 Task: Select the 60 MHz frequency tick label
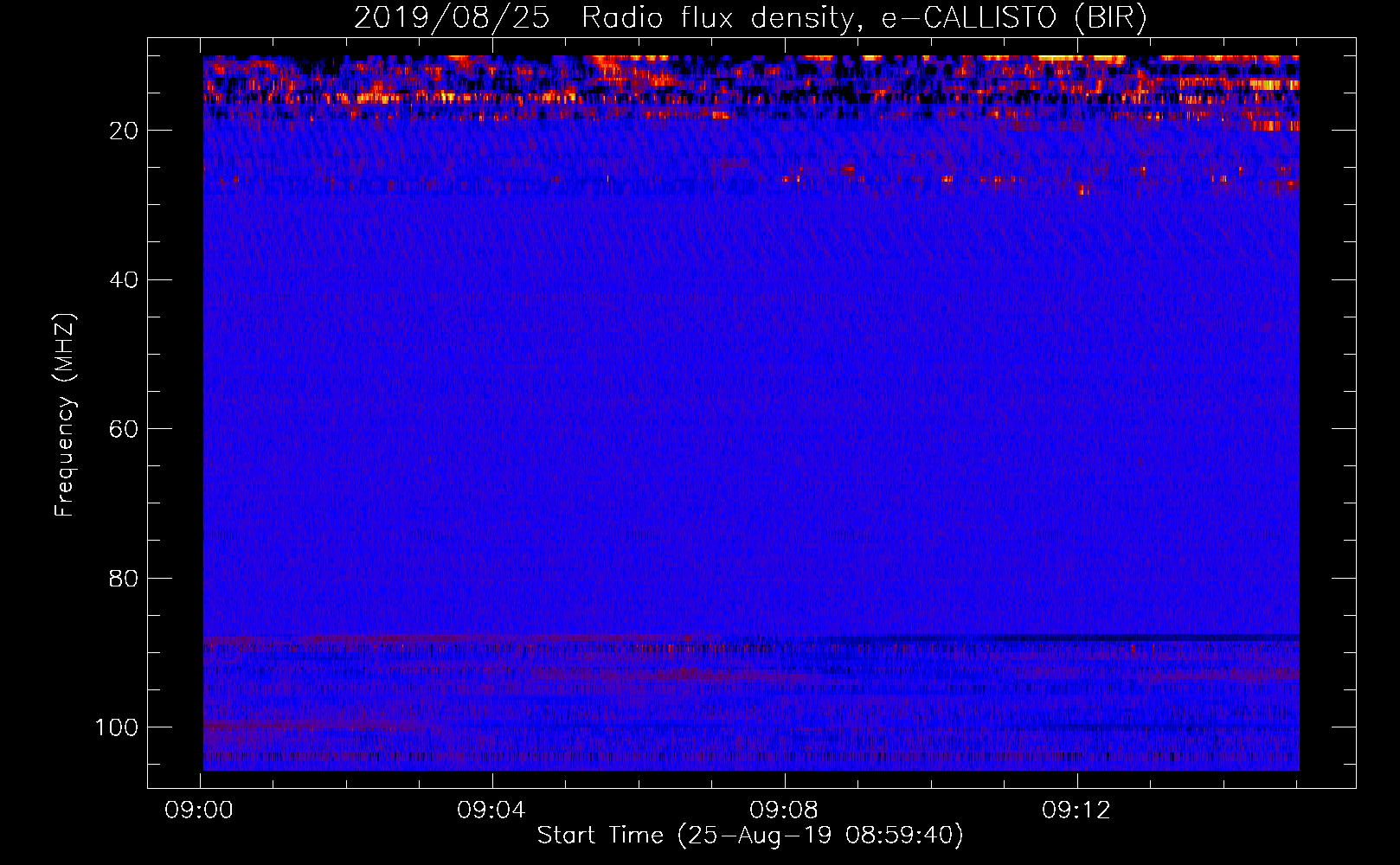point(125,429)
